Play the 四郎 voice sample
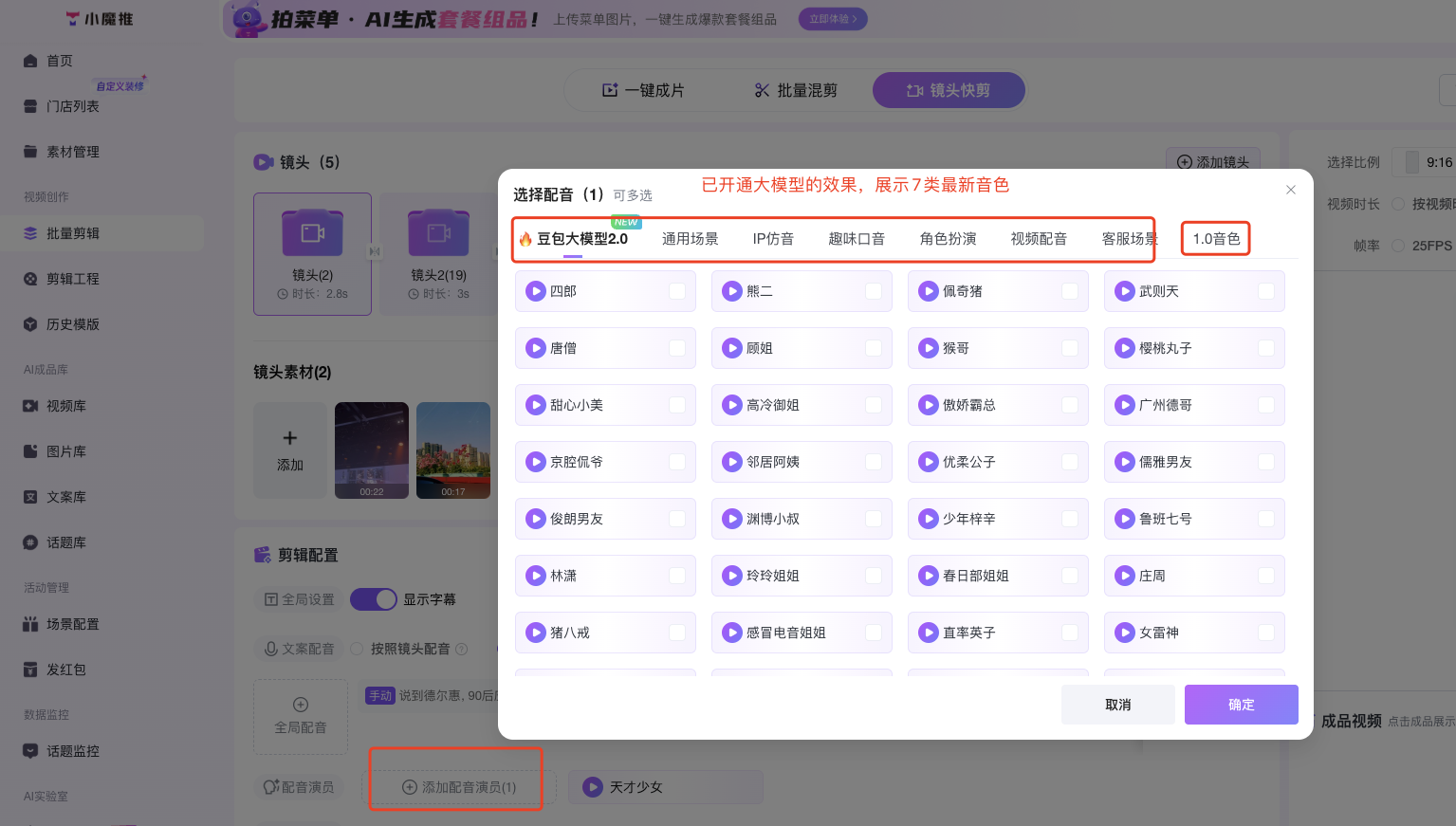 click(x=536, y=291)
